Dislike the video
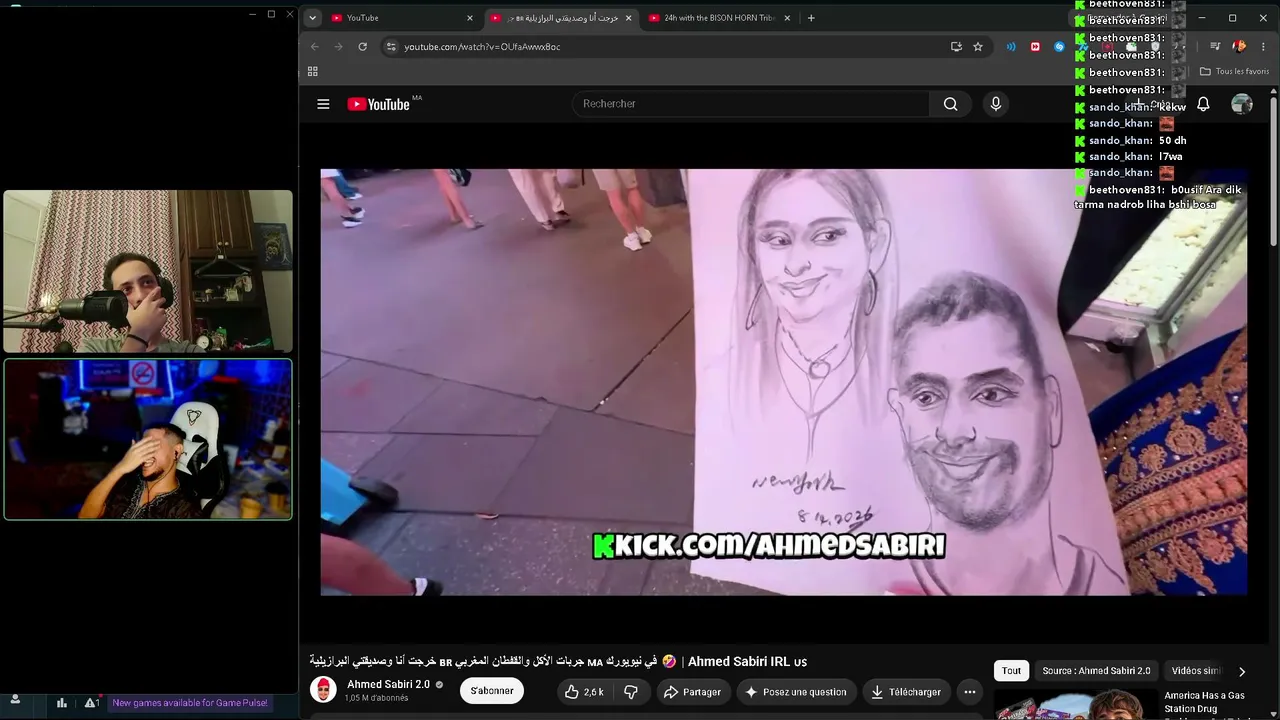 point(631,692)
